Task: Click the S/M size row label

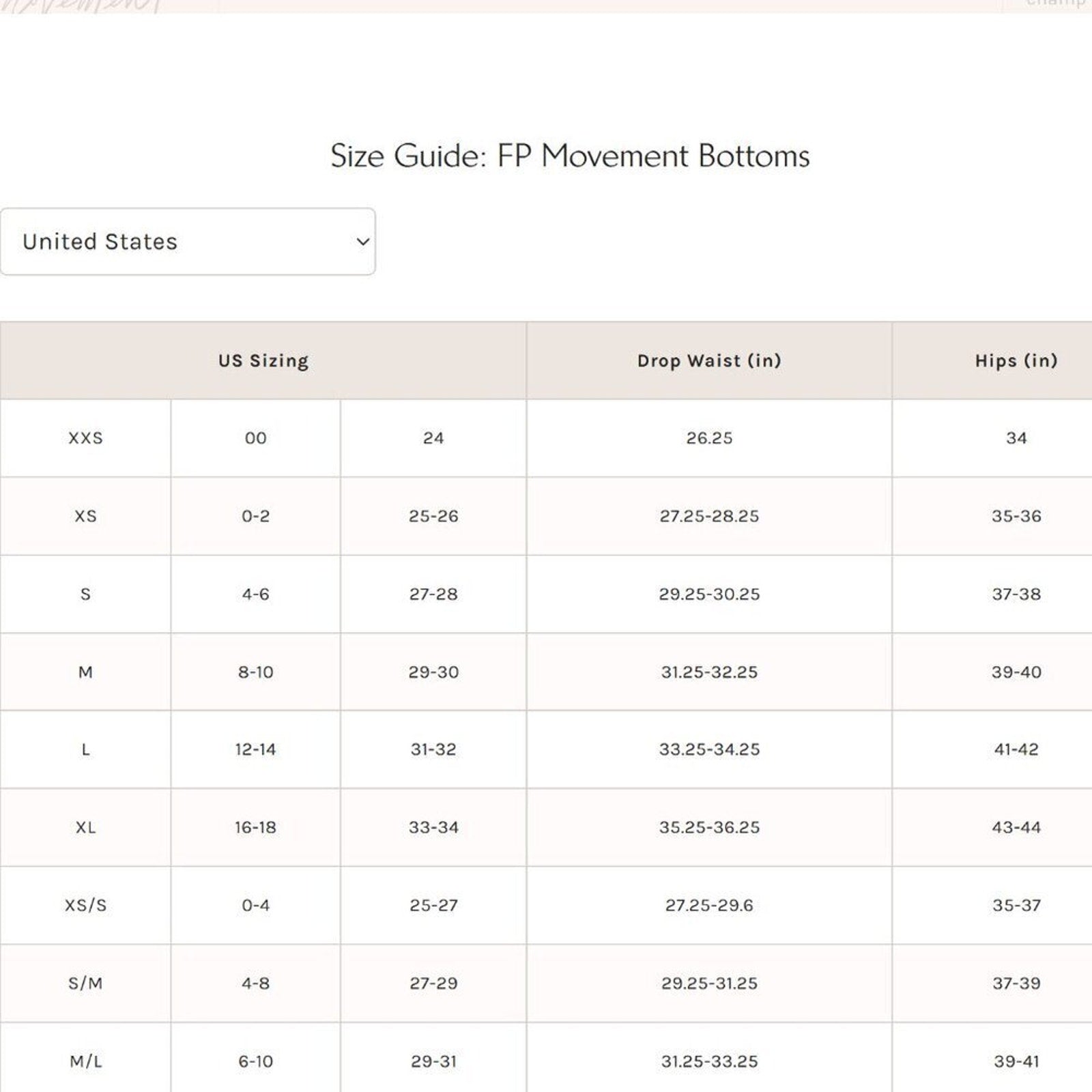Action: (x=85, y=983)
